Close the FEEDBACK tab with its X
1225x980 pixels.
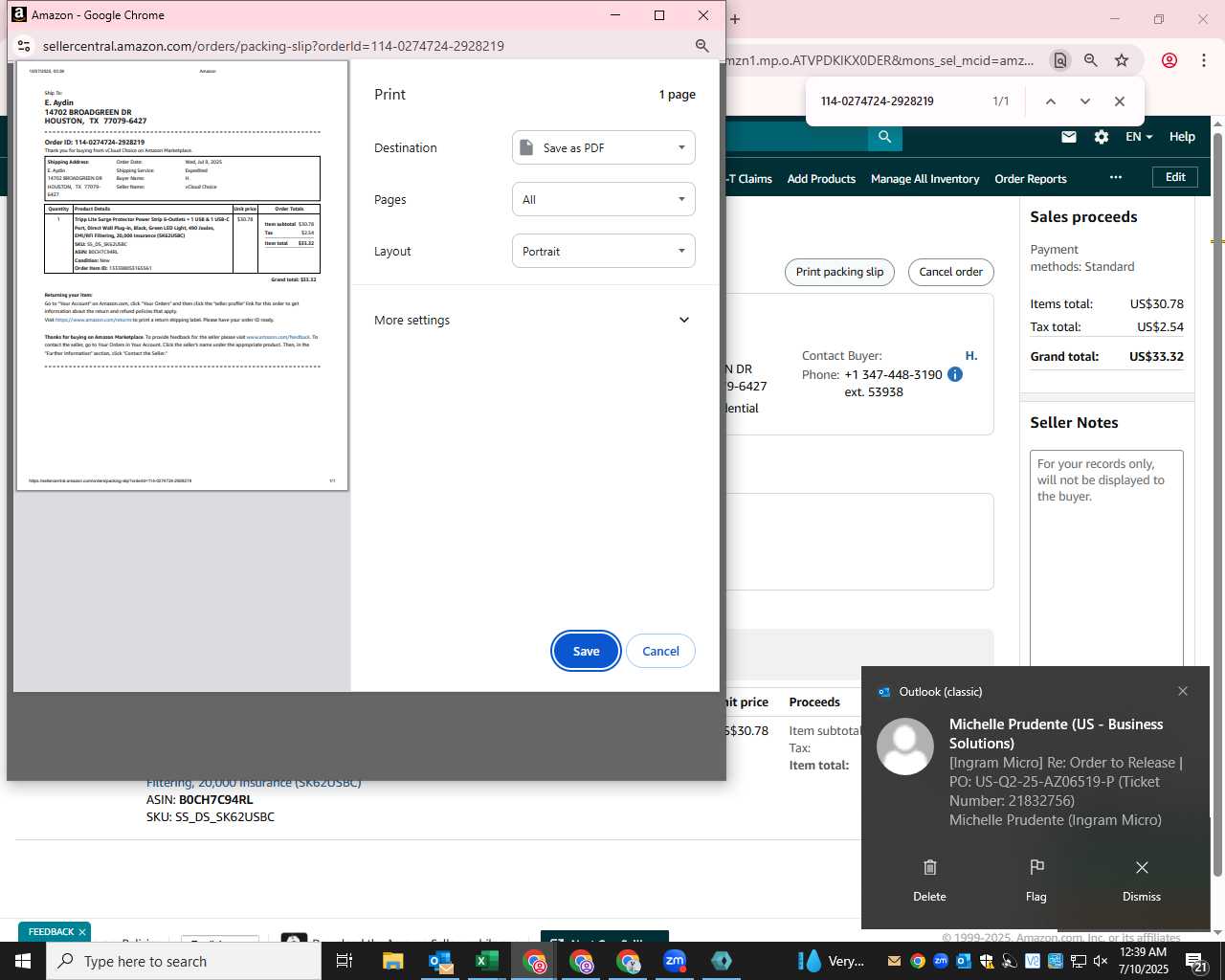point(82,932)
